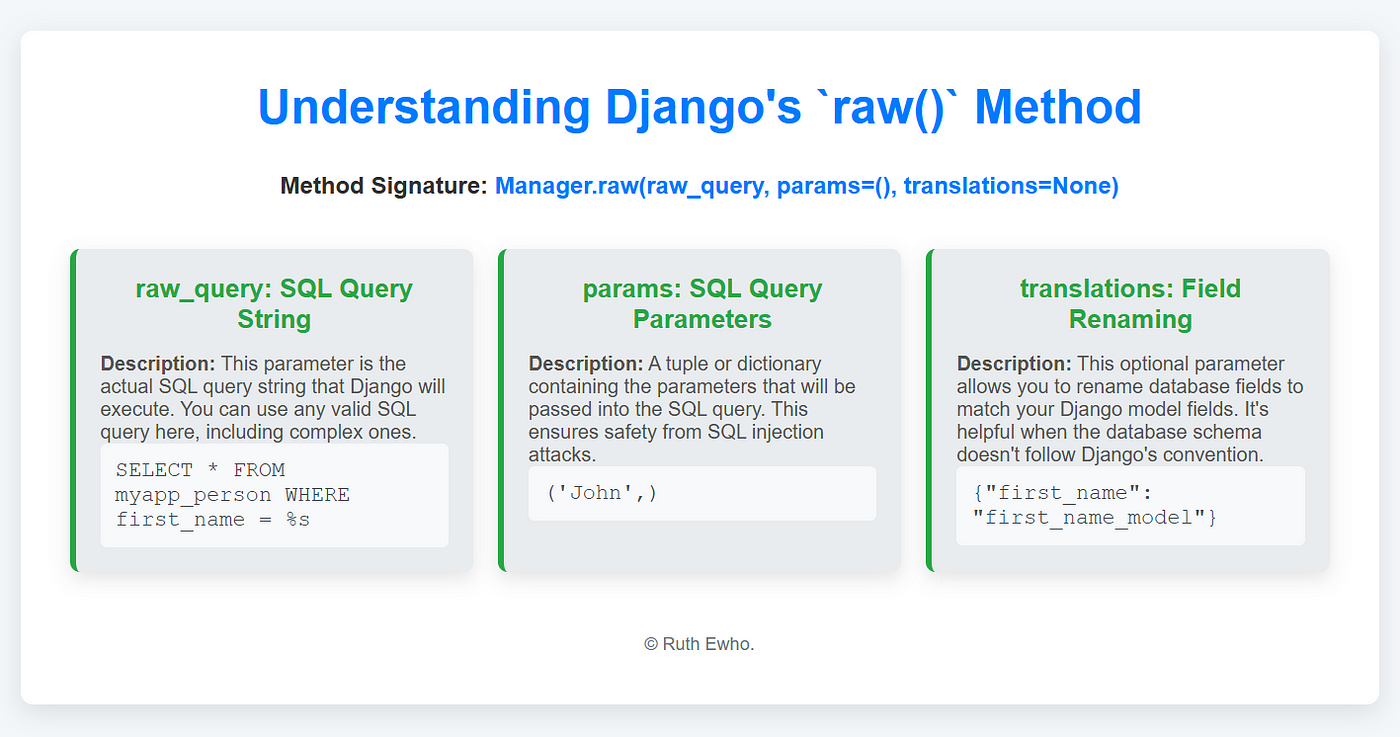1400x737 pixels.
Task: Click the bold Description label in translations card
Action: 1014,364
